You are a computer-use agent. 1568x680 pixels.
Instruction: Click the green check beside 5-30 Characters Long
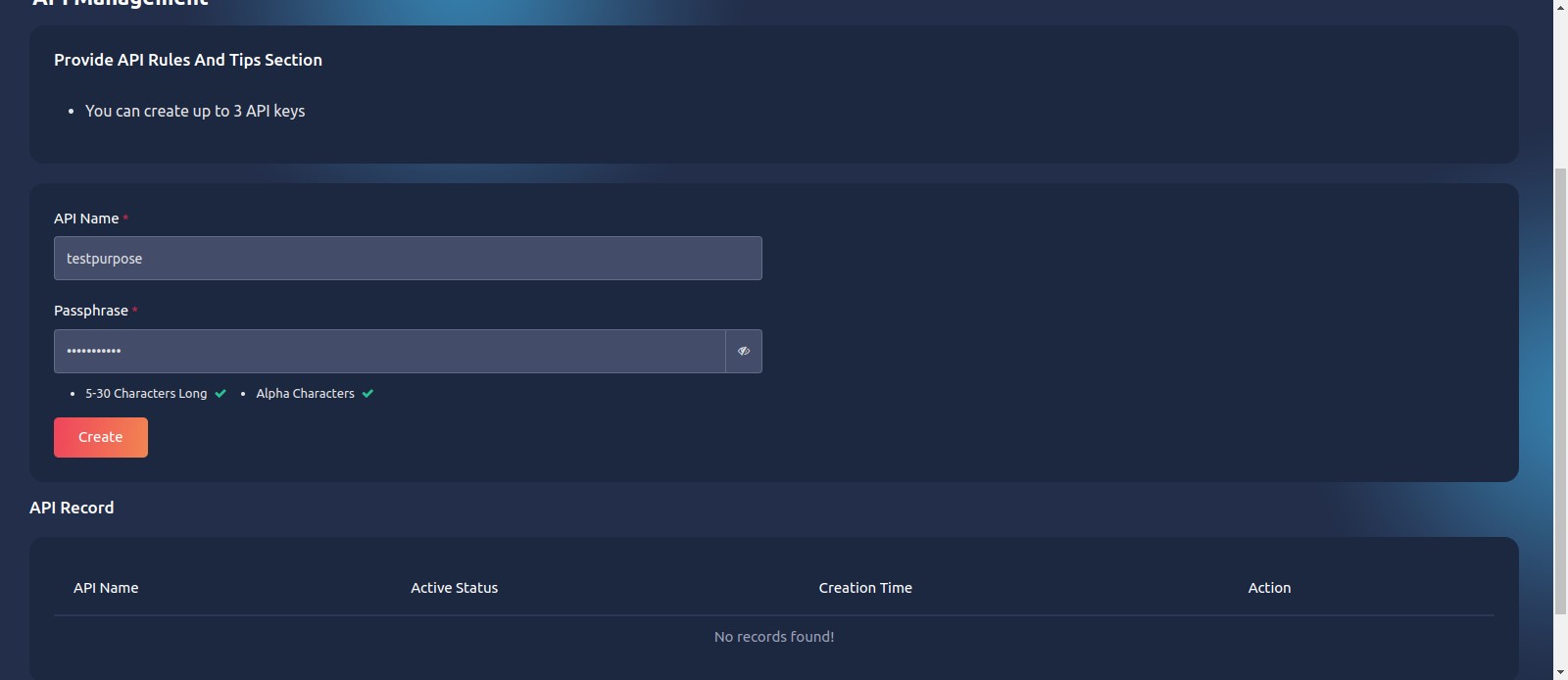point(220,394)
